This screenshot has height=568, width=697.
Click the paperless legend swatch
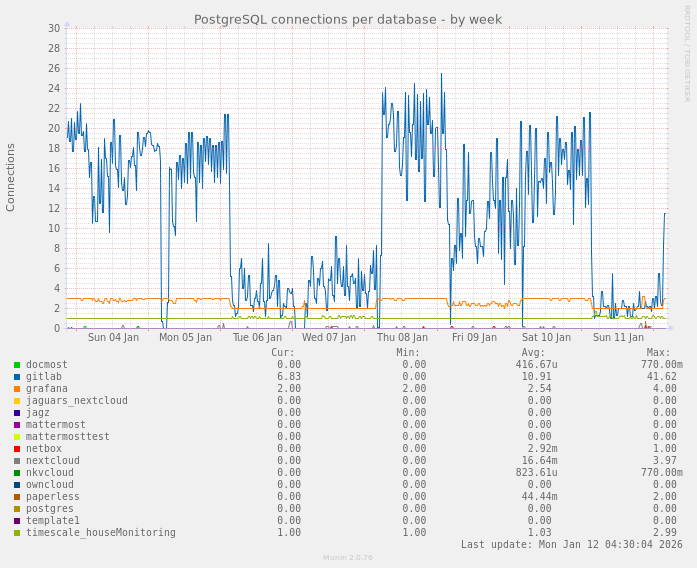(17, 497)
